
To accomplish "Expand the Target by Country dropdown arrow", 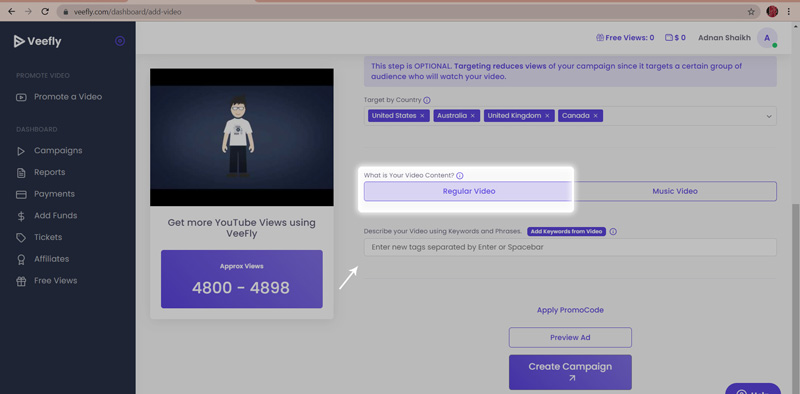I will tap(768, 116).
